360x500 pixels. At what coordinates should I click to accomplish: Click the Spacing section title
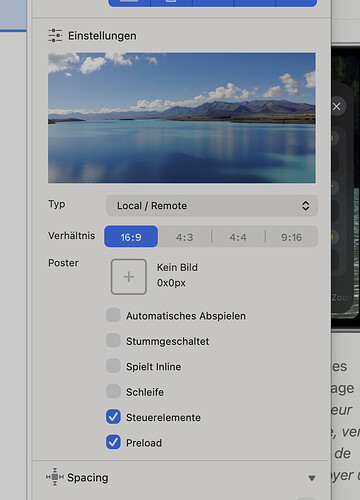coord(88,478)
